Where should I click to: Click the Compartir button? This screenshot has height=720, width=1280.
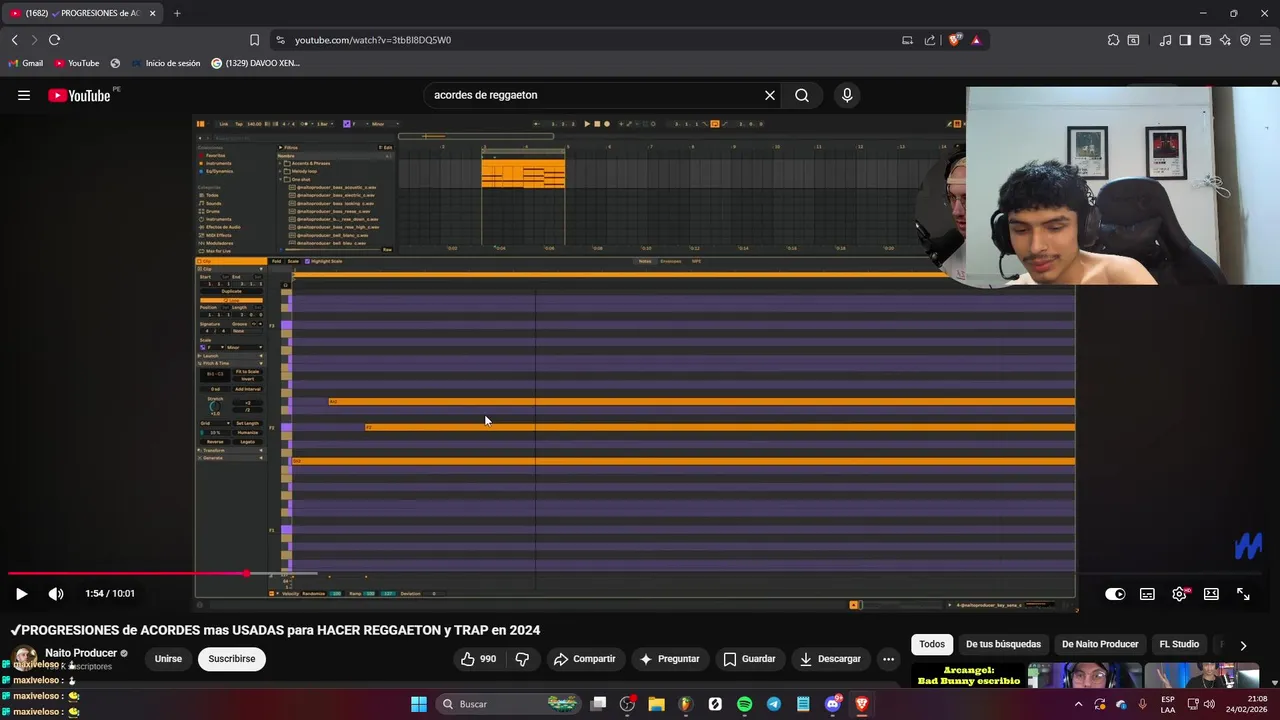584,659
